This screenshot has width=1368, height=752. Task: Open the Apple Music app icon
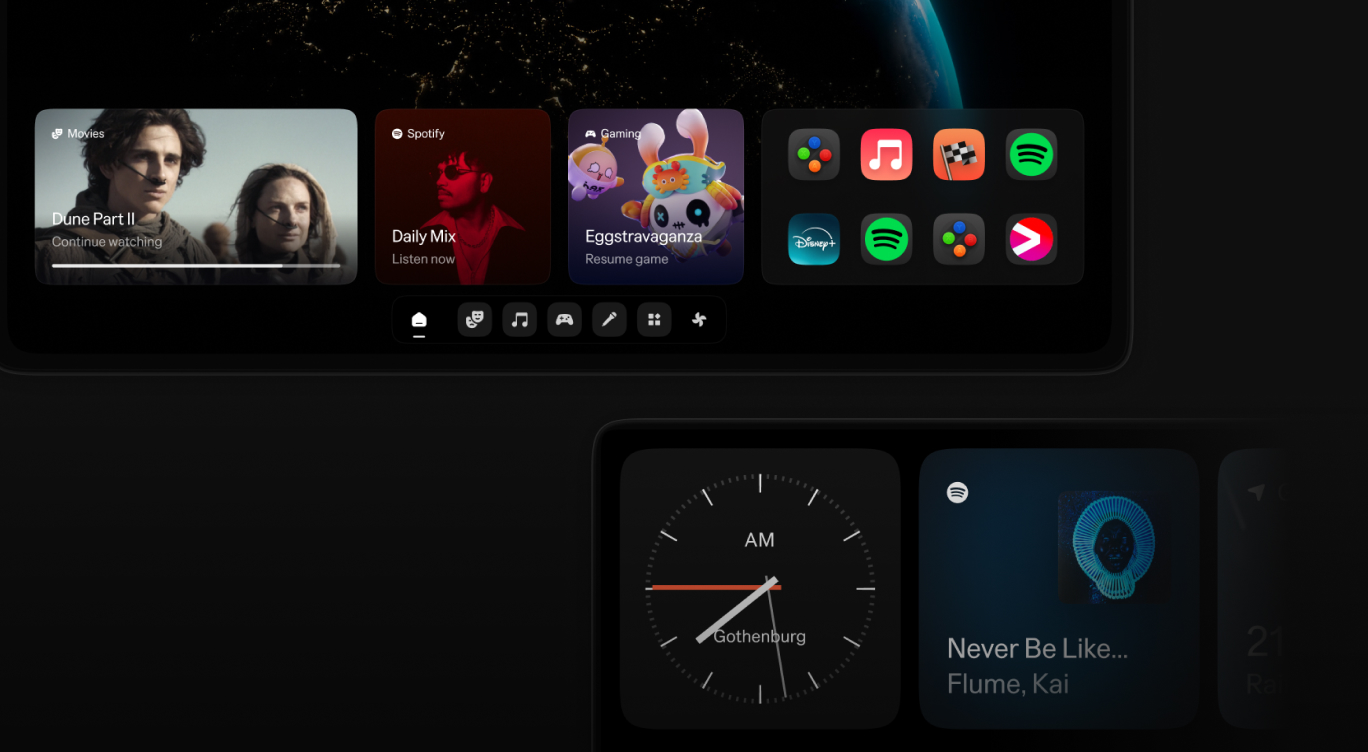click(886, 155)
